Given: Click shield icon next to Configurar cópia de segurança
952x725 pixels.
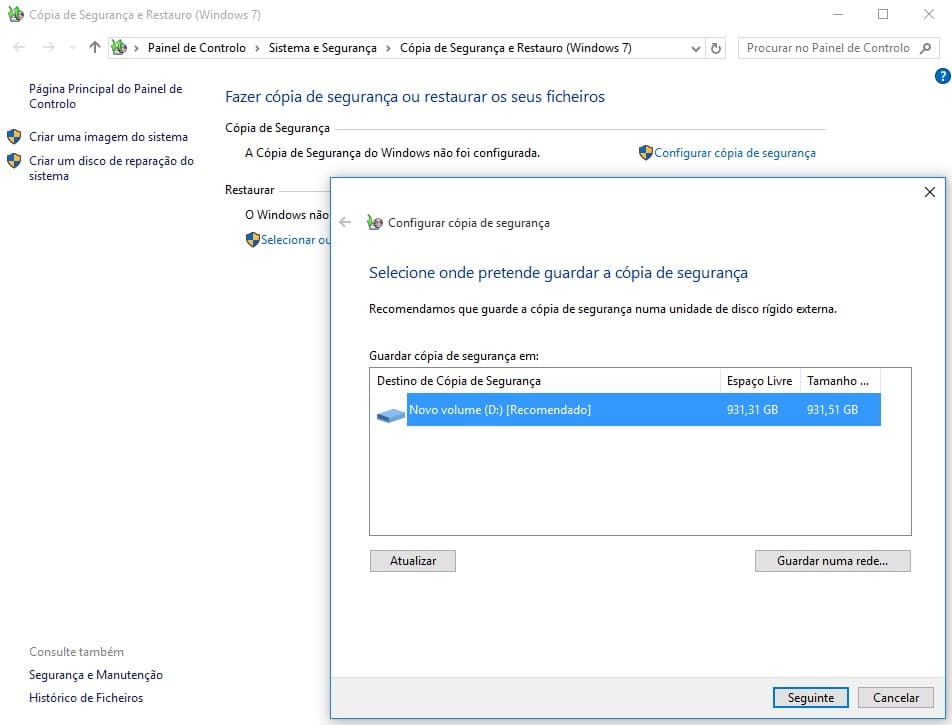Looking at the screenshot, I should point(645,152).
